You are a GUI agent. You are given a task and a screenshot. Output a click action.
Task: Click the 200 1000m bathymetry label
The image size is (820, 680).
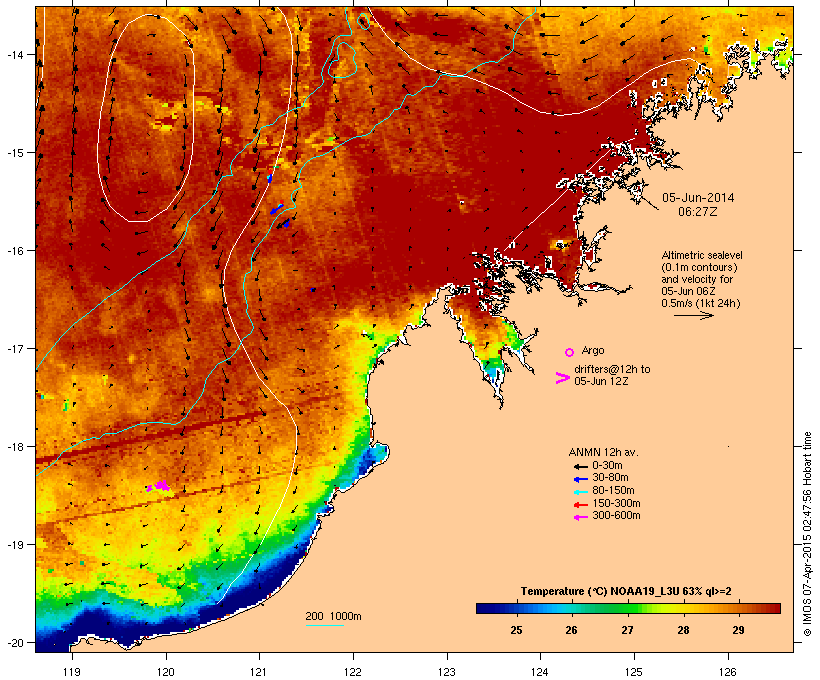333,616
